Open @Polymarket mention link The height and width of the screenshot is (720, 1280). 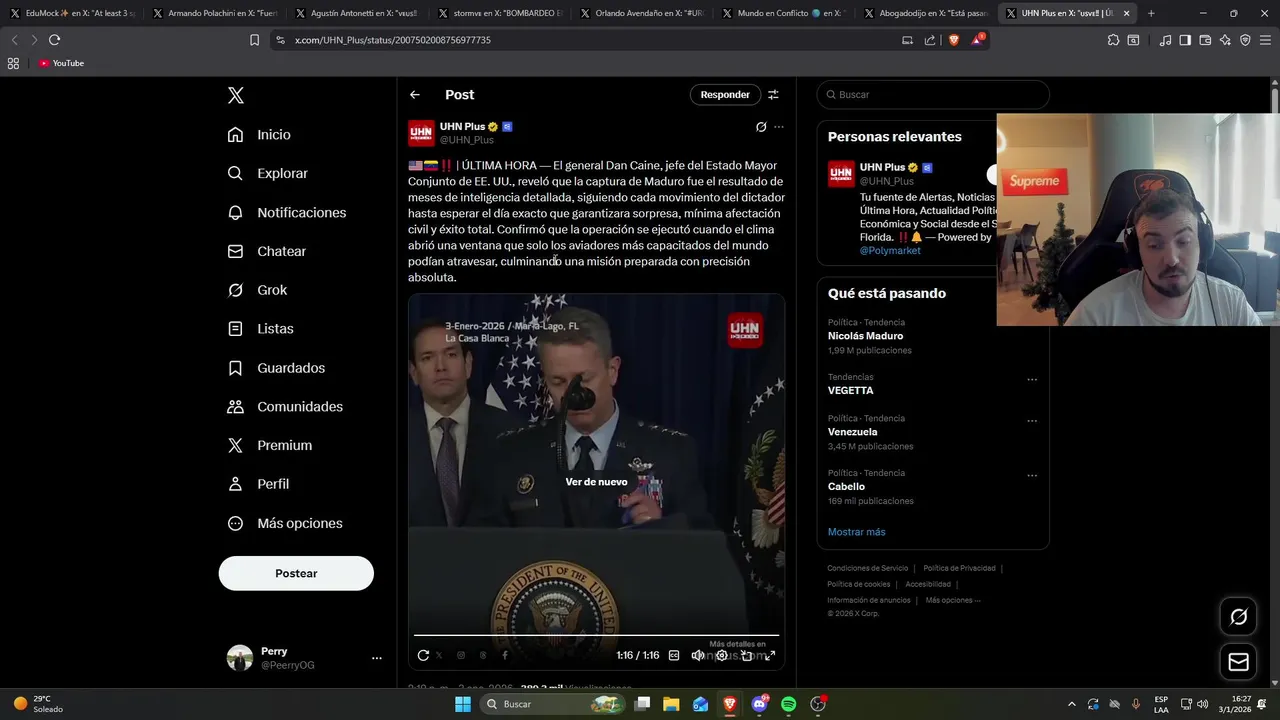(x=890, y=251)
